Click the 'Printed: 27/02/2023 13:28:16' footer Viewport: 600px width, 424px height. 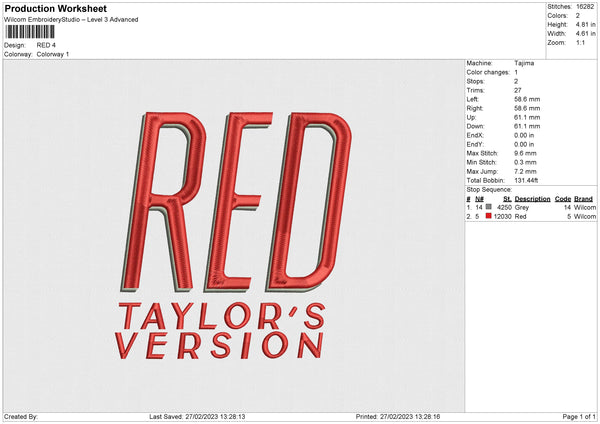pos(398,417)
